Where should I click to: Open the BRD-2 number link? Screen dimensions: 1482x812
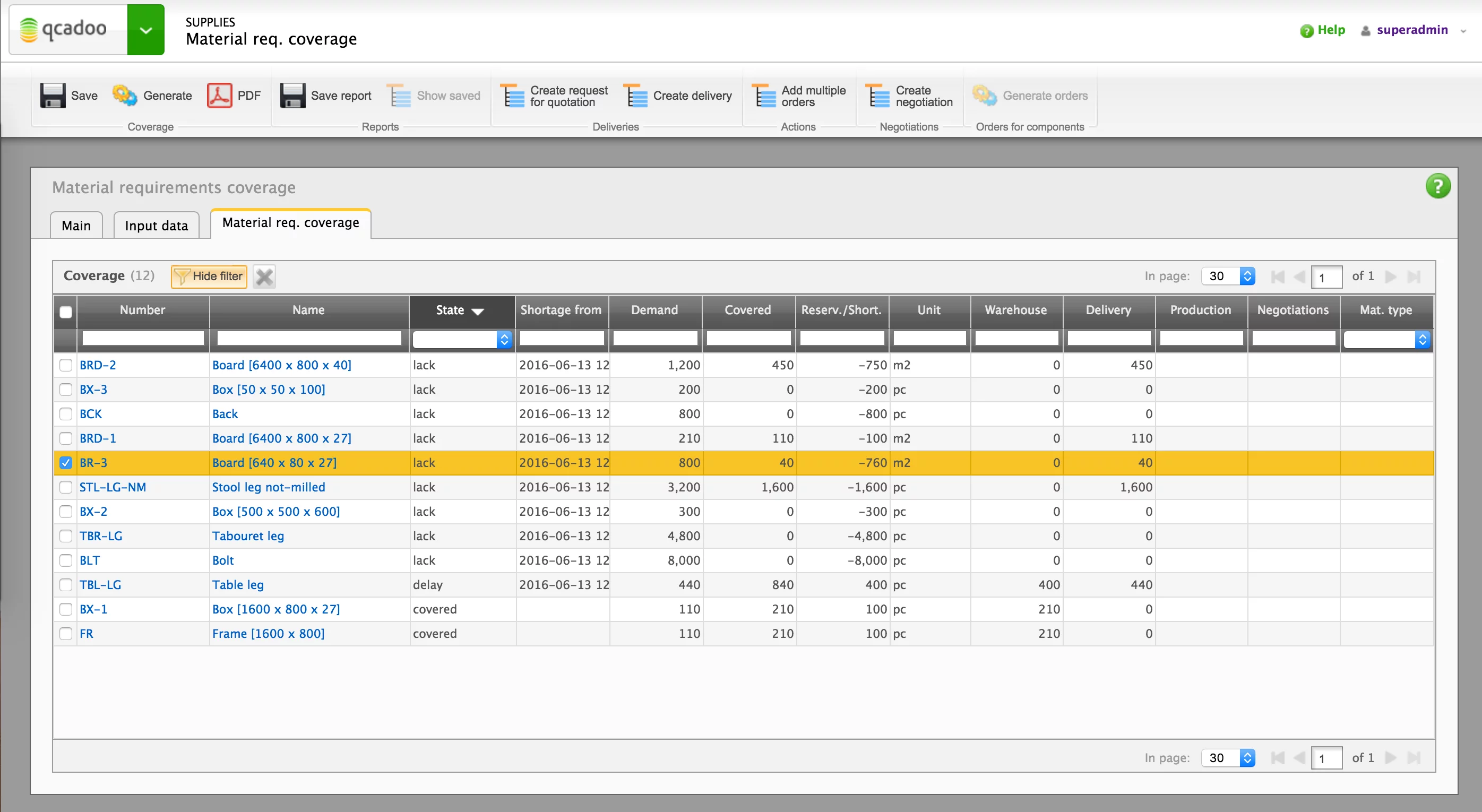(x=98, y=365)
